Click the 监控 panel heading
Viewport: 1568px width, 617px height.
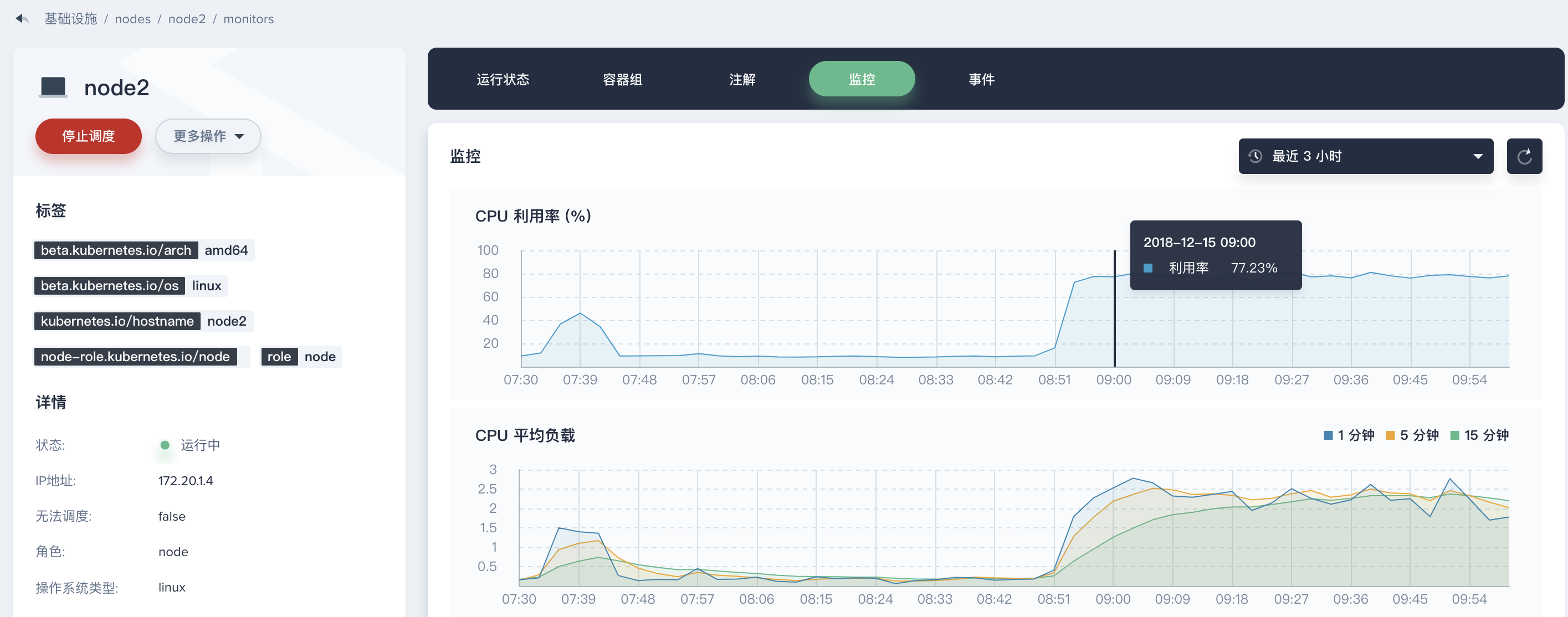pos(465,156)
